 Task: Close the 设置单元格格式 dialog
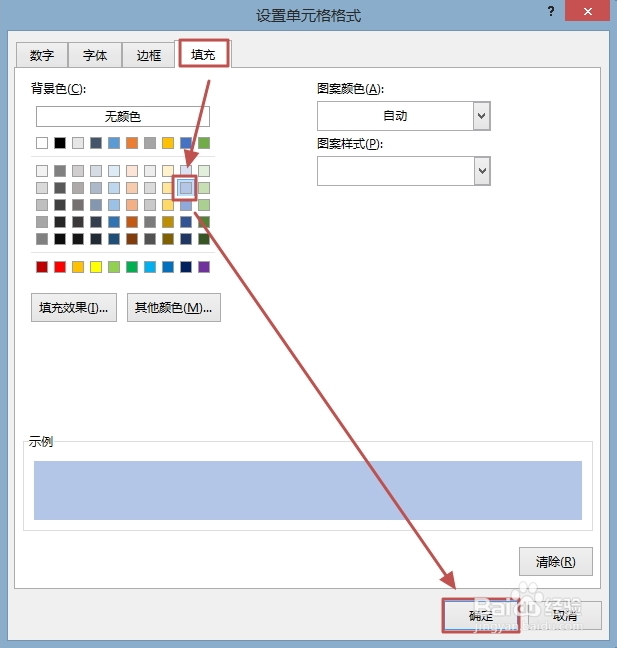click(587, 11)
